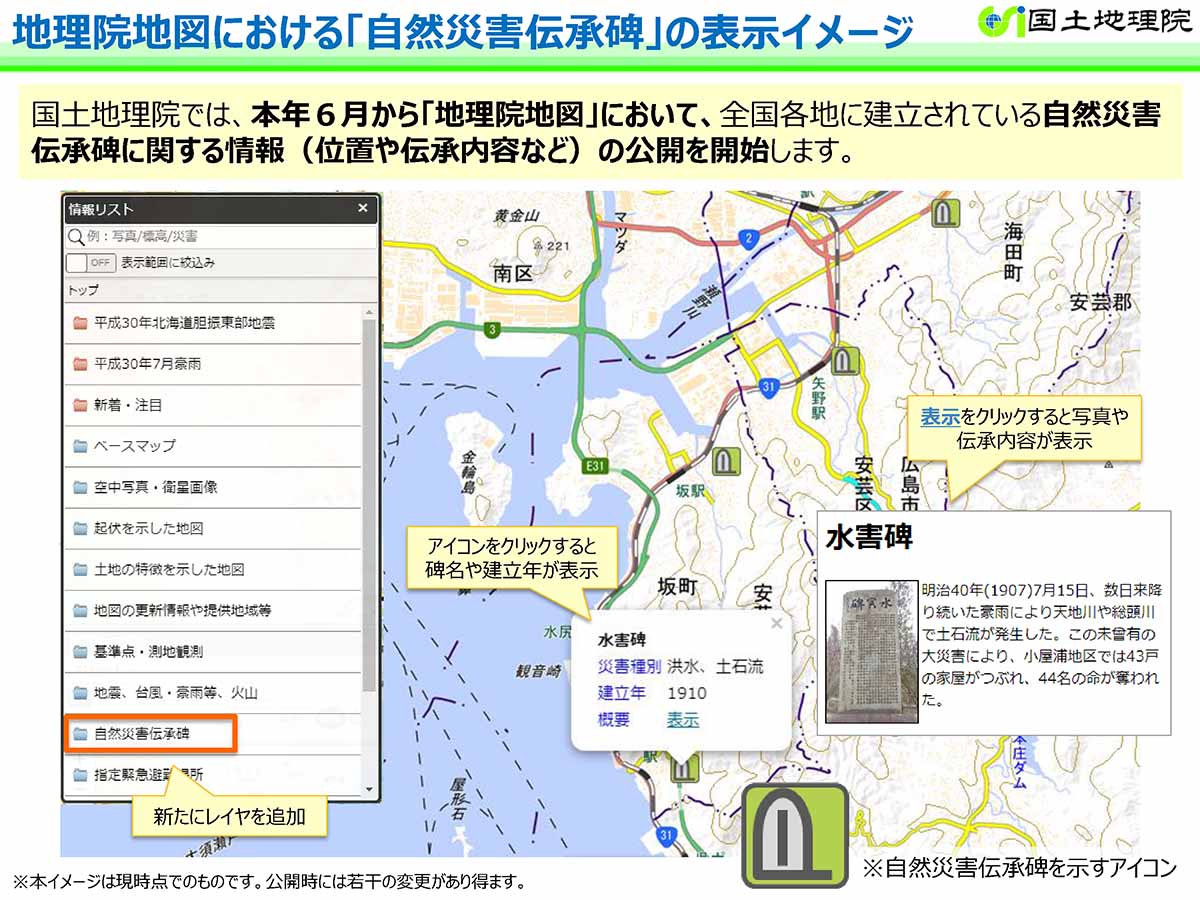Close the 水害碑 popup
The height and width of the screenshot is (900, 1200).
(x=776, y=623)
